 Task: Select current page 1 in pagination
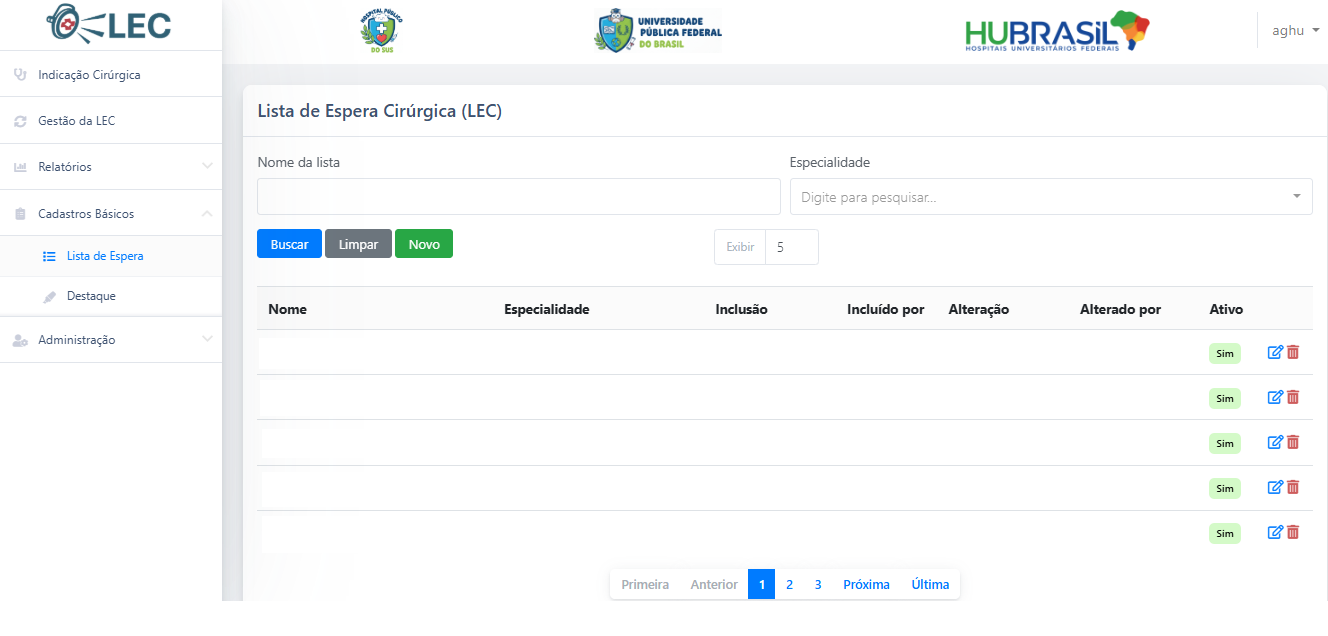point(761,584)
